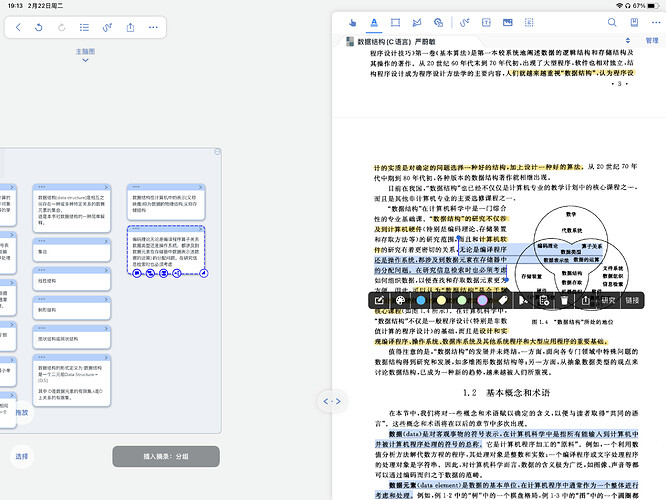Screen dimensions: 666x500
Task: Open the 集合 card dots menu
Action: 42,241
